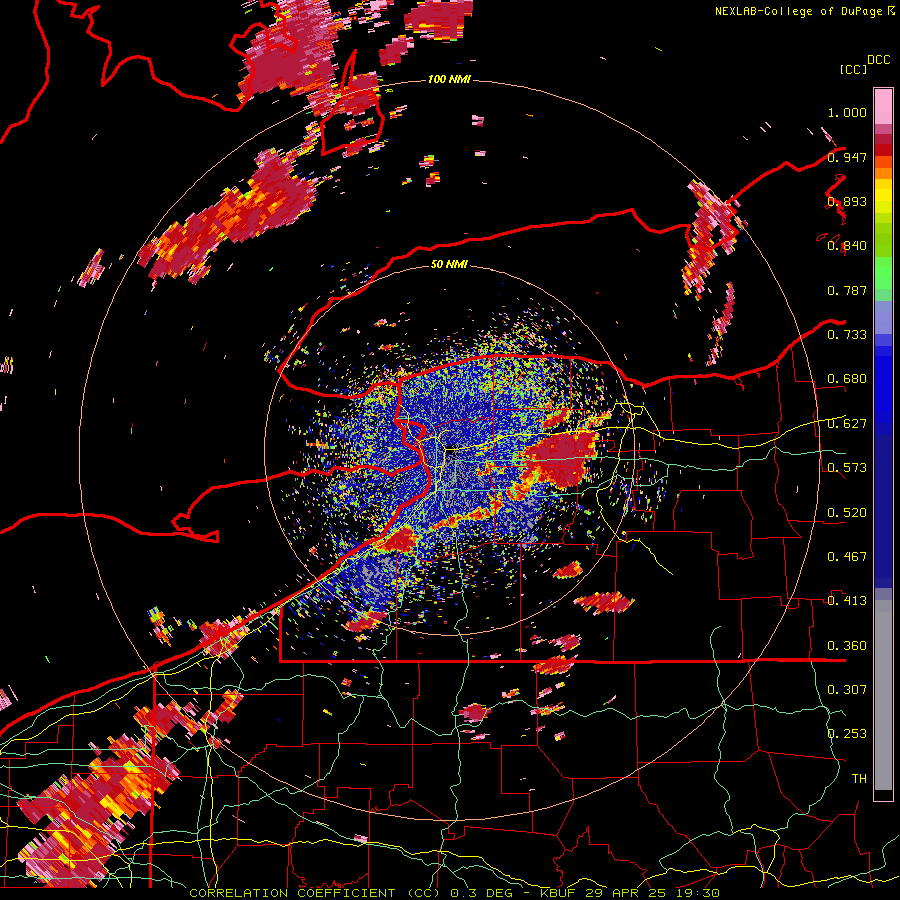
Task: Click the 0.520 color scale value
Action: (x=847, y=513)
